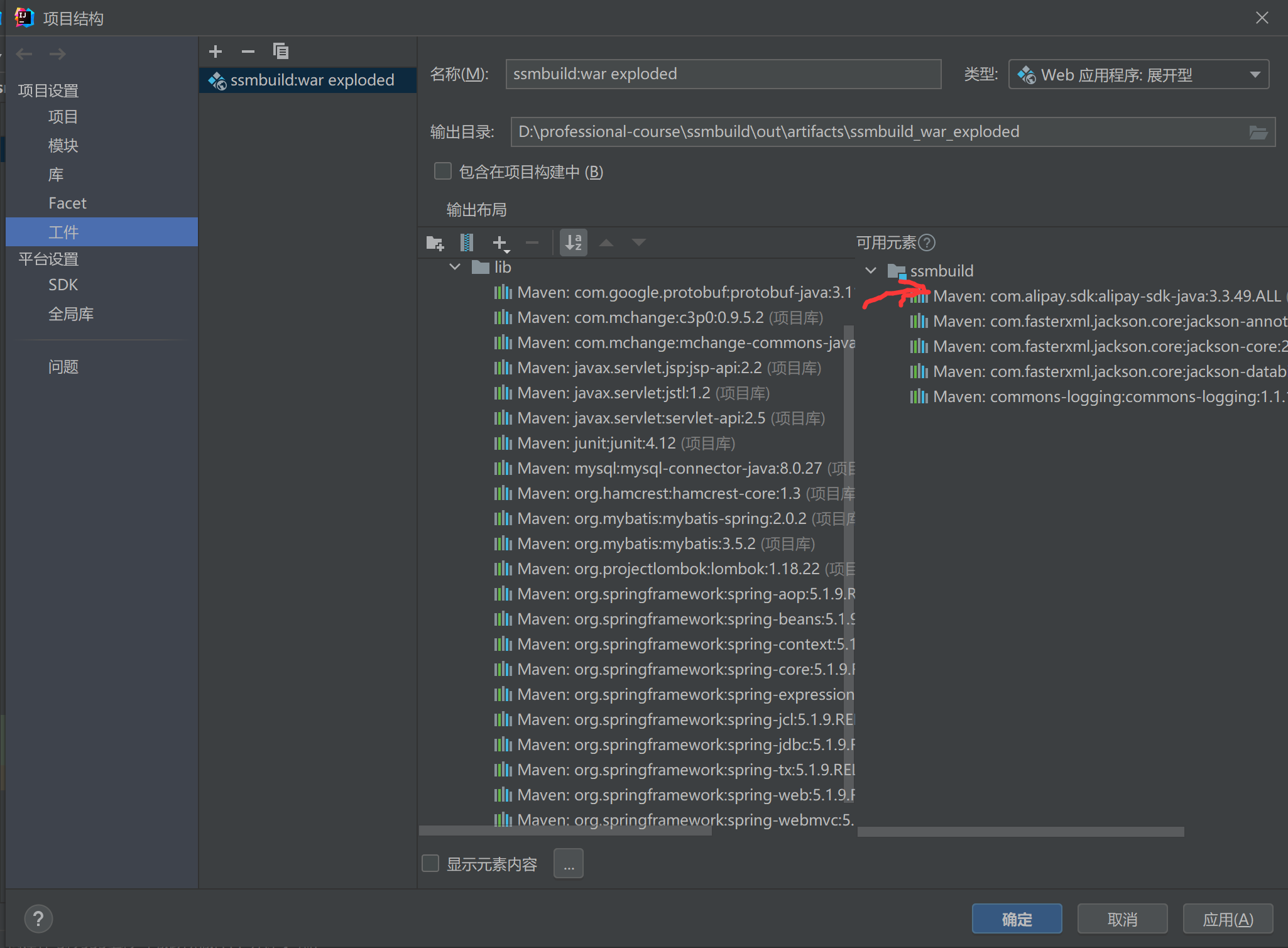Click help icon next to 可用元素

[927, 242]
